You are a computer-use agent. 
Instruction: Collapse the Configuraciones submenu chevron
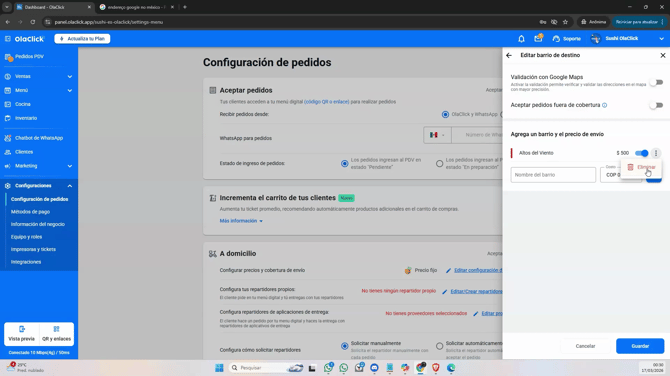click(70, 186)
